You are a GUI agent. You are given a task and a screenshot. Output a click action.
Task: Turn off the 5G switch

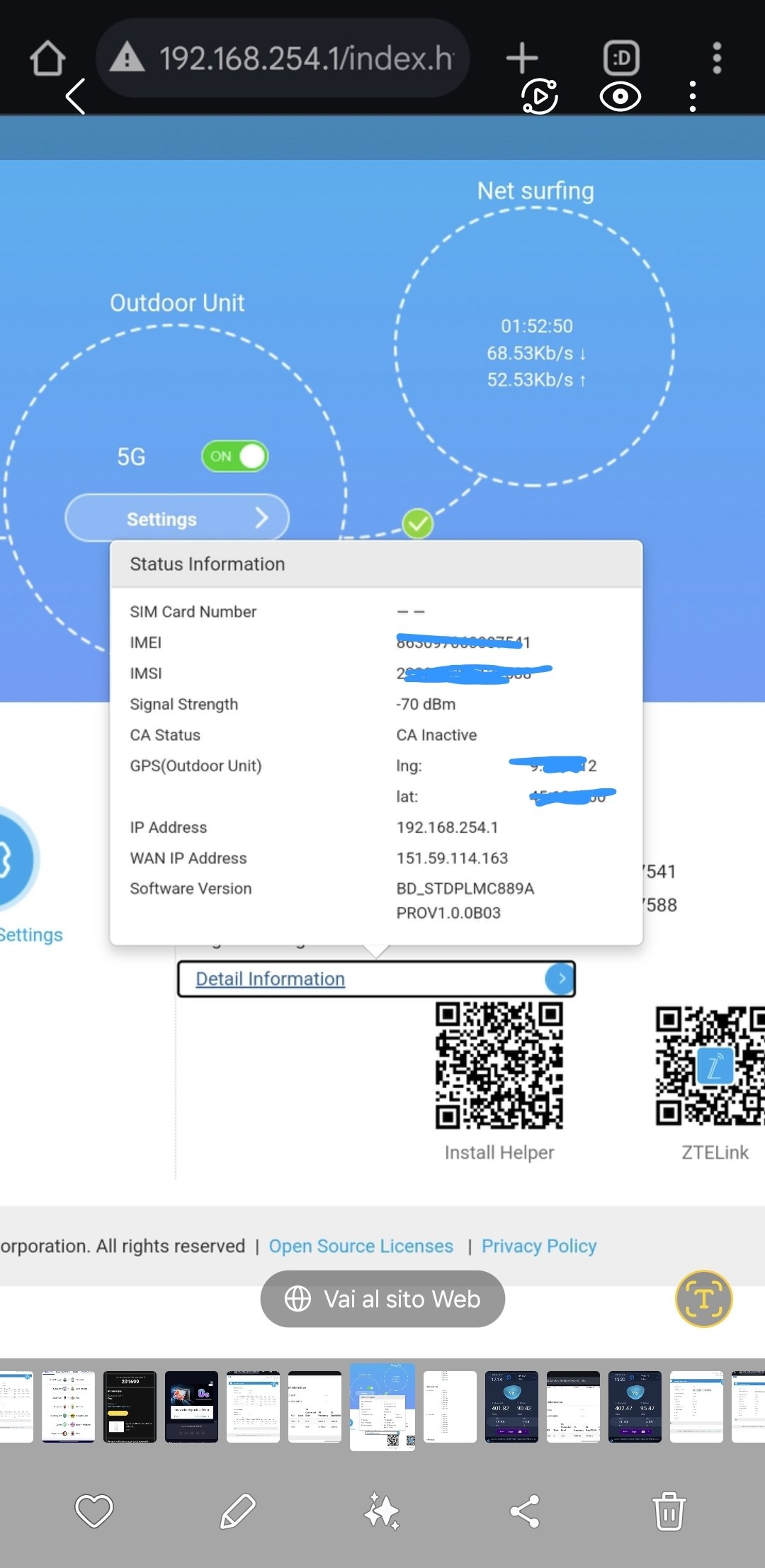pyautogui.click(x=234, y=456)
